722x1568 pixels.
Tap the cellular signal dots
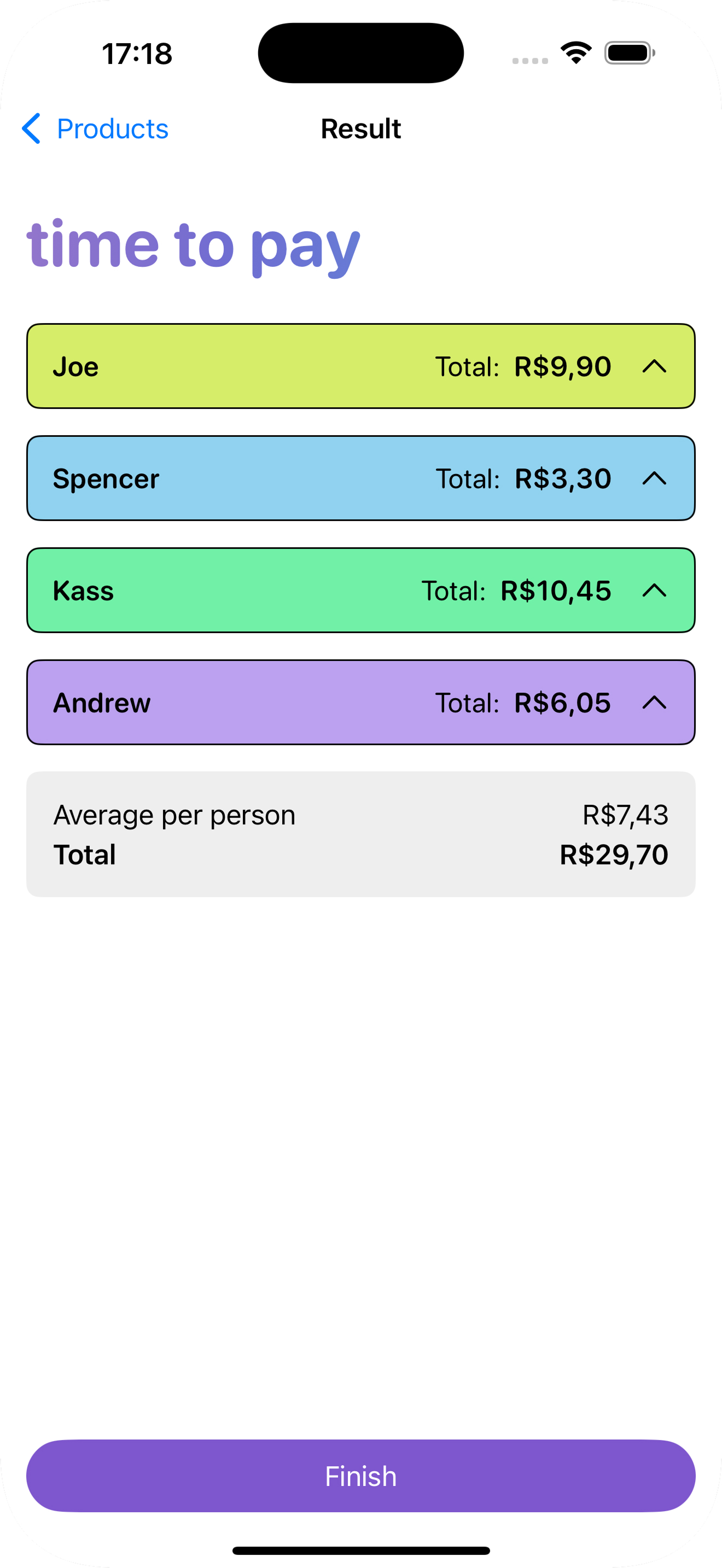(x=529, y=60)
